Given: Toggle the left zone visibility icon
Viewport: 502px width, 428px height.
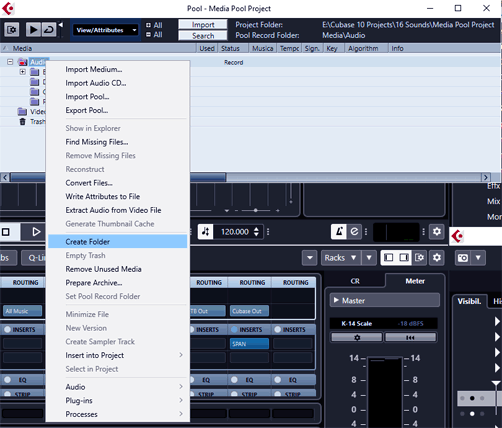Looking at the screenshot, I should click(x=389, y=258).
